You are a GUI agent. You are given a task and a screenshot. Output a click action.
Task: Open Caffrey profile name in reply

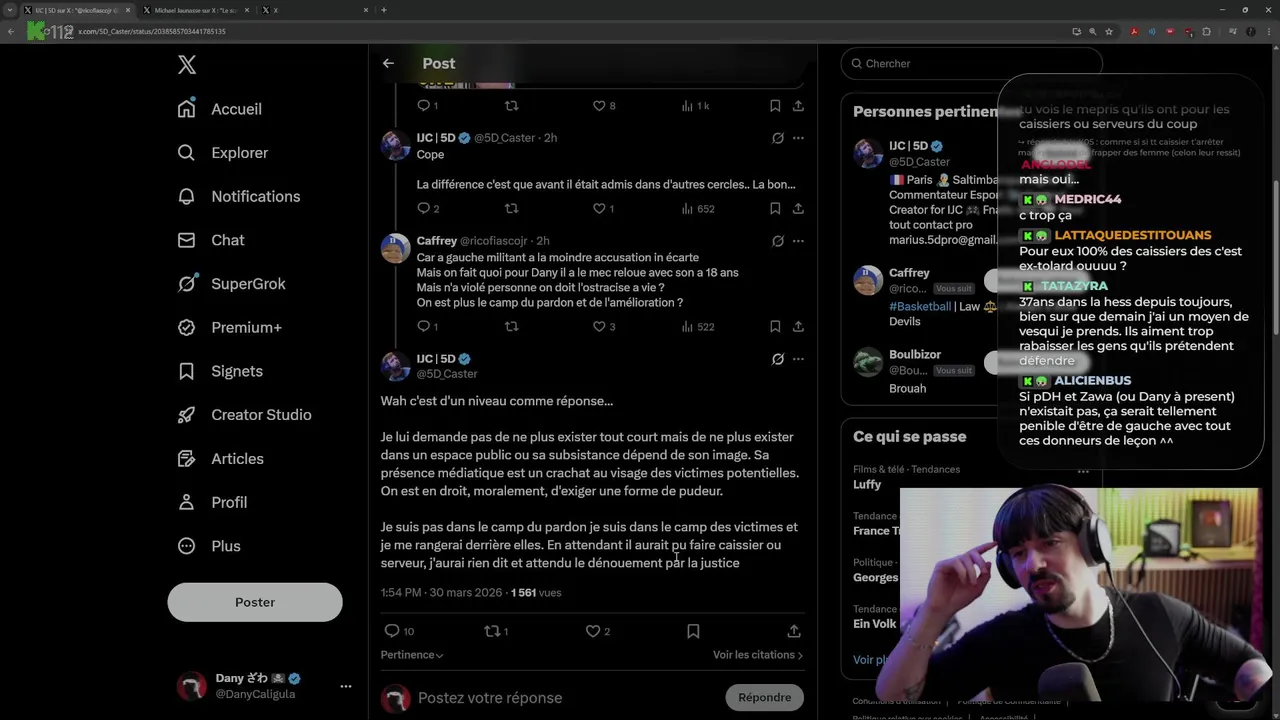(x=436, y=241)
